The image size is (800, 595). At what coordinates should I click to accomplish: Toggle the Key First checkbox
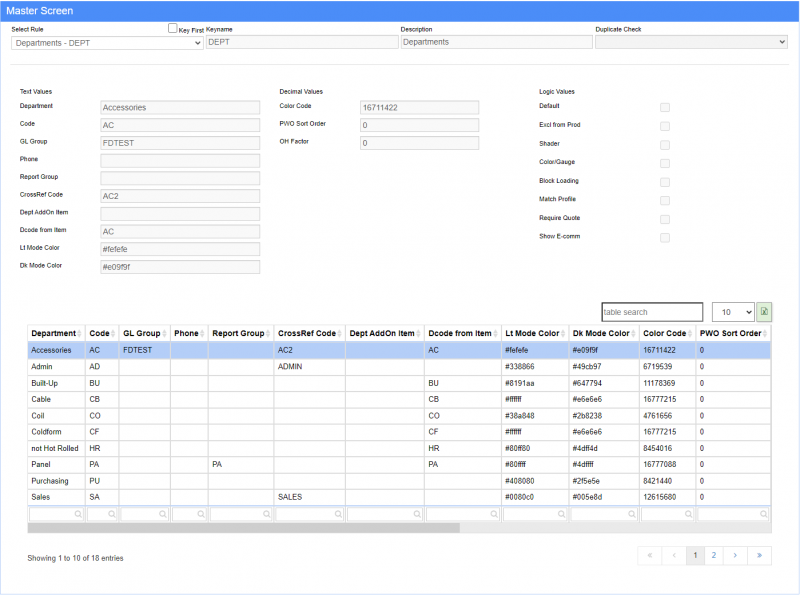click(x=173, y=29)
